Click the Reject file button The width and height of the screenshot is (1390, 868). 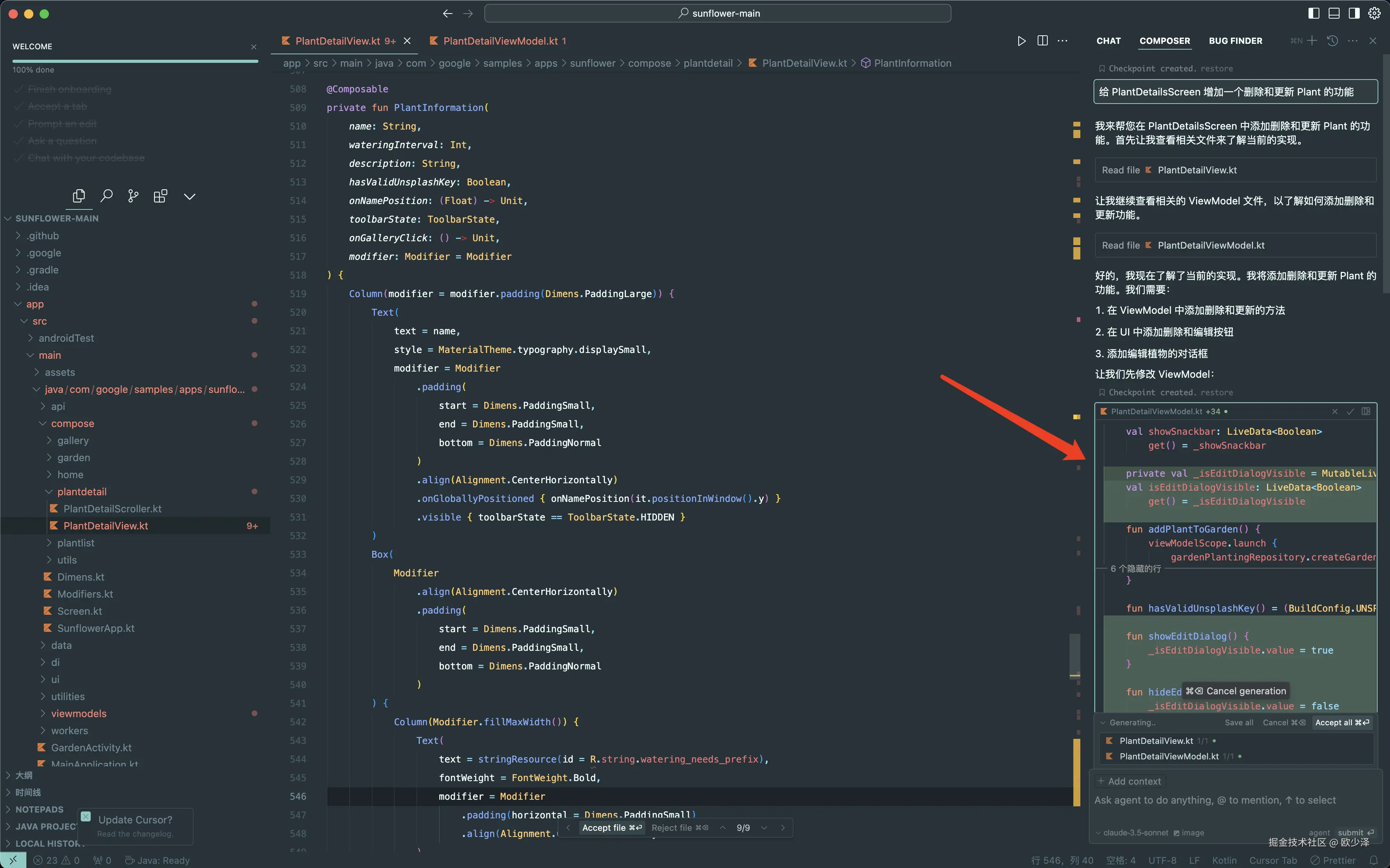coord(679,827)
